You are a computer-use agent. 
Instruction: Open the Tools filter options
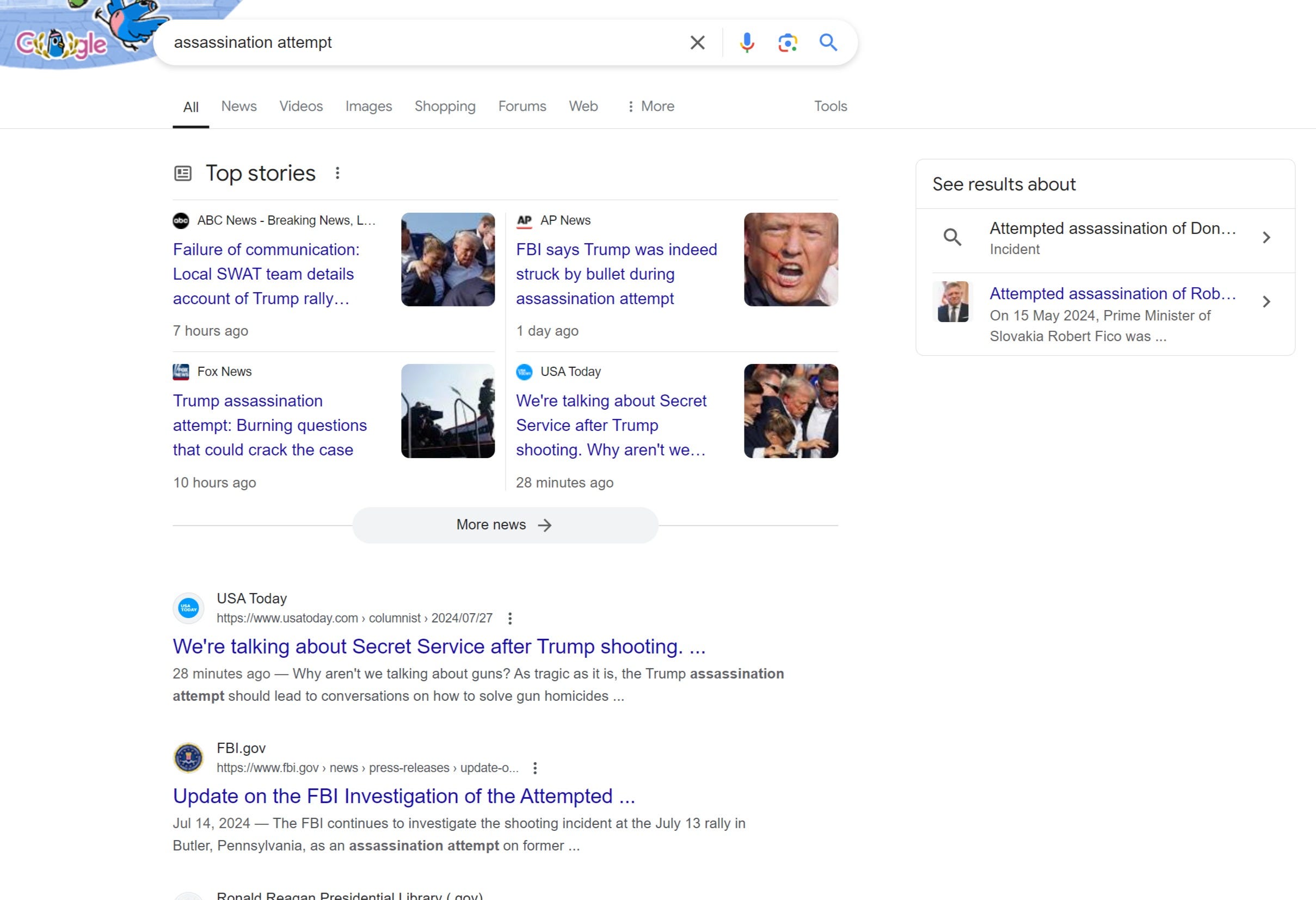[x=830, y=107]
